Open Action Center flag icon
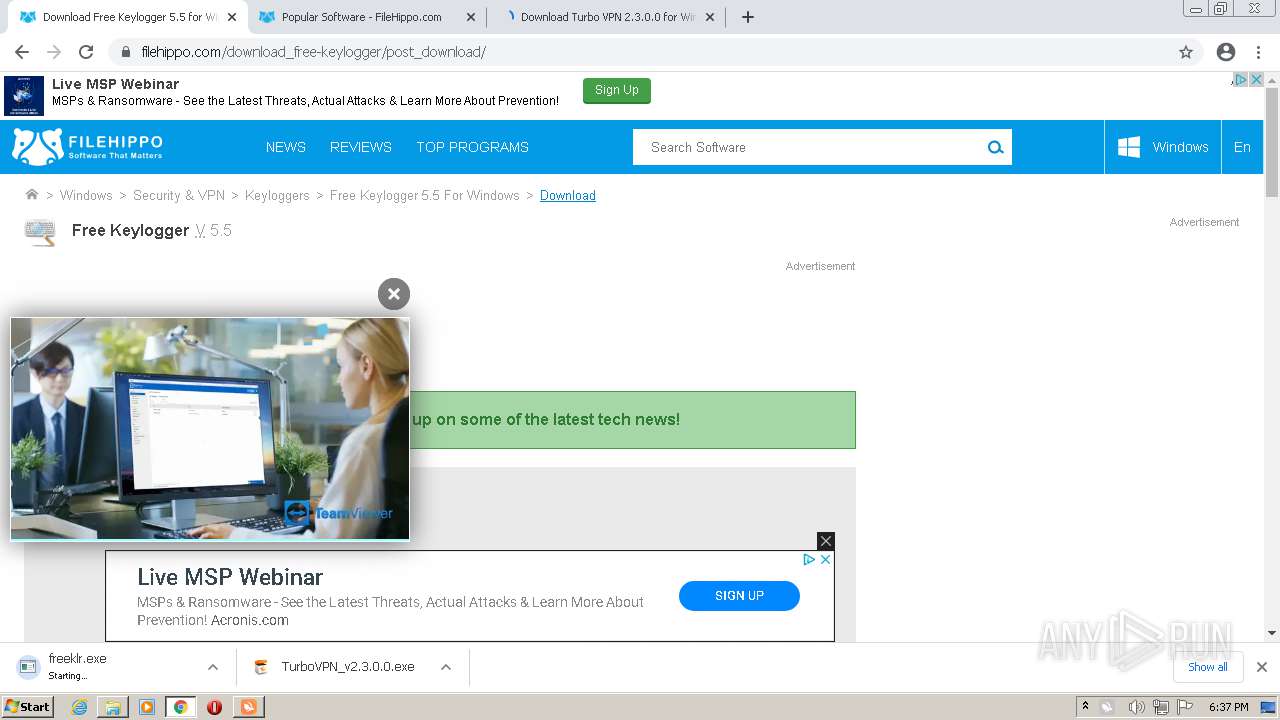 pyautogui.click(x=1184, y=707)
